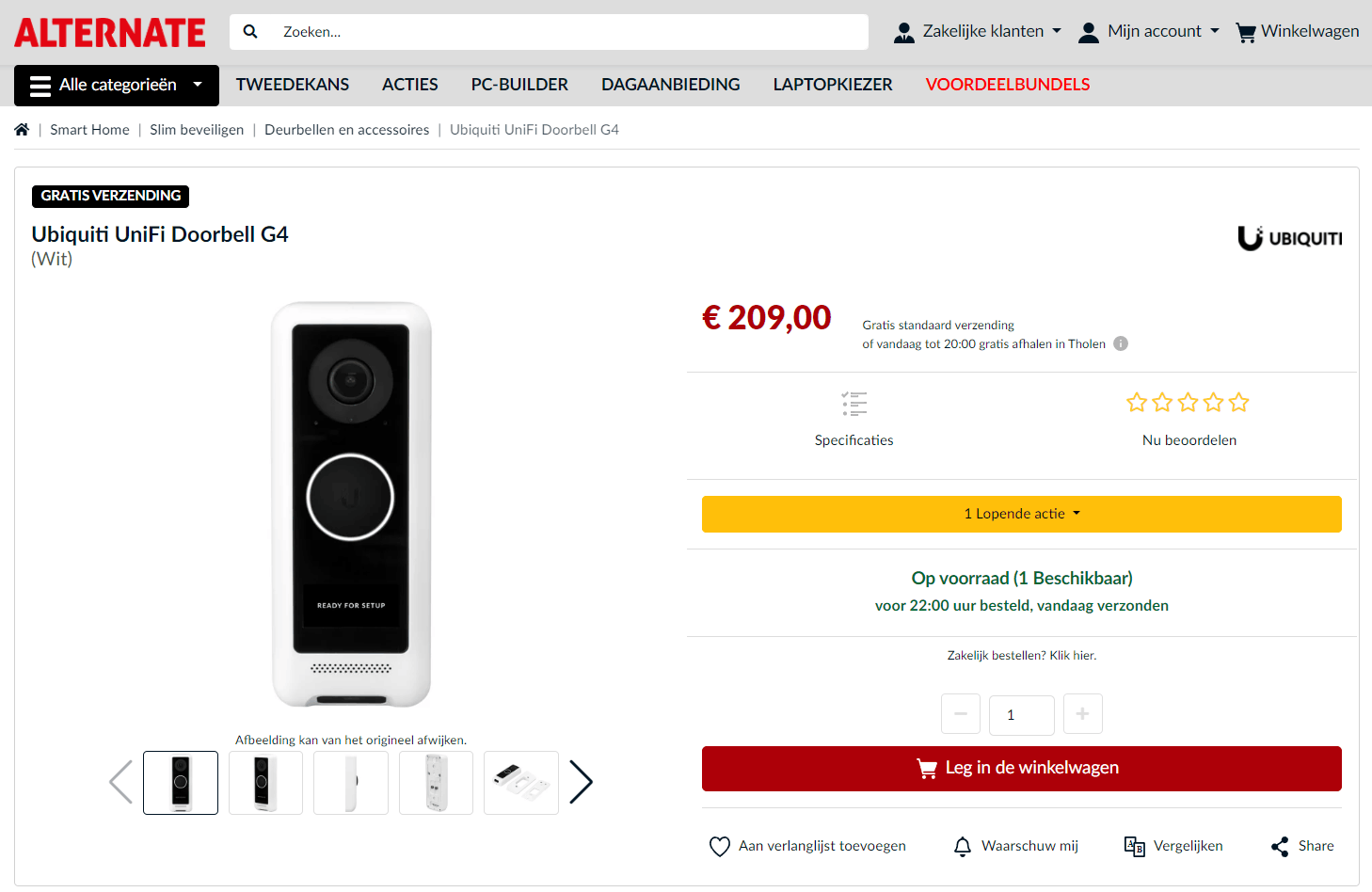Click the Leg in de winkelwagen button
Screen dimensions: 1372x892
1021,768
